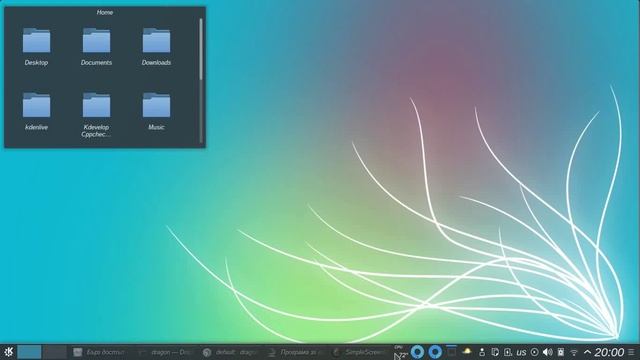Image resolution: width=640 pixels, height=360 pixels.
Task: Switch the 'us' keyboard layout indicator
Action: click(521, 352)
